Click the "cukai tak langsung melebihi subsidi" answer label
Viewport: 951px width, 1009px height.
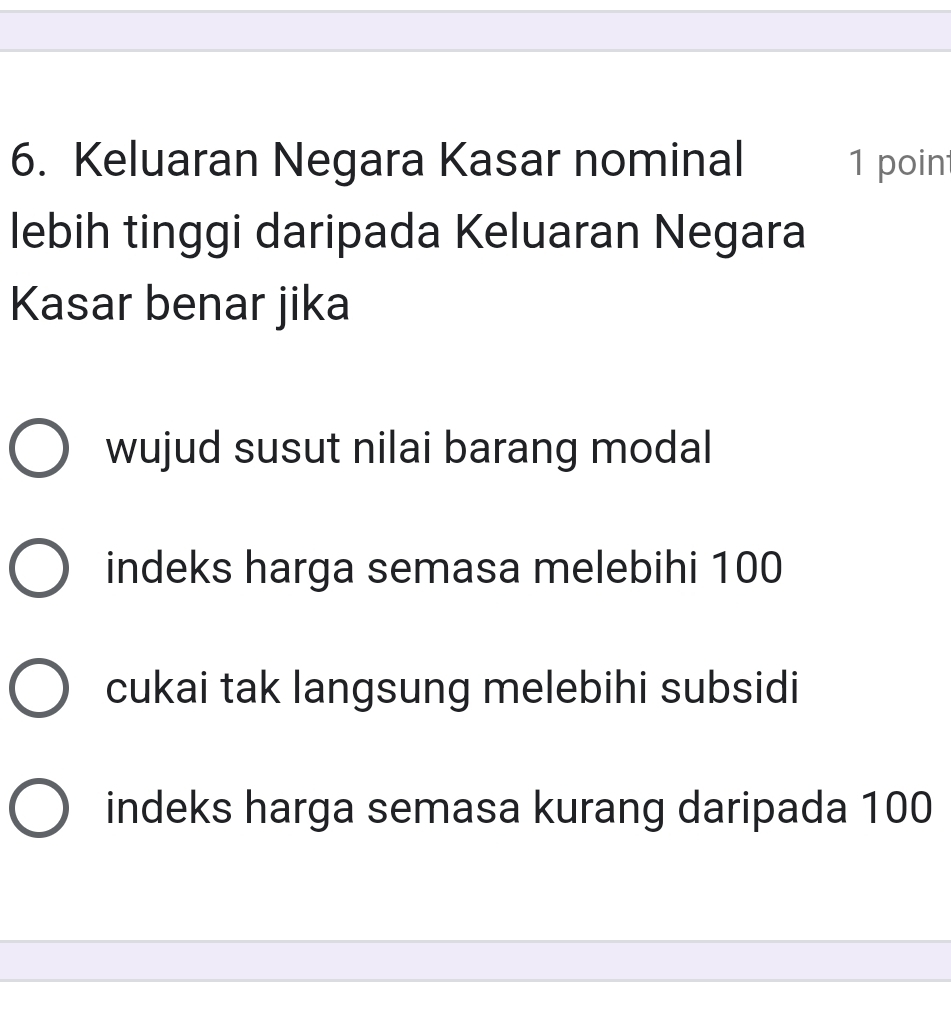452,688
